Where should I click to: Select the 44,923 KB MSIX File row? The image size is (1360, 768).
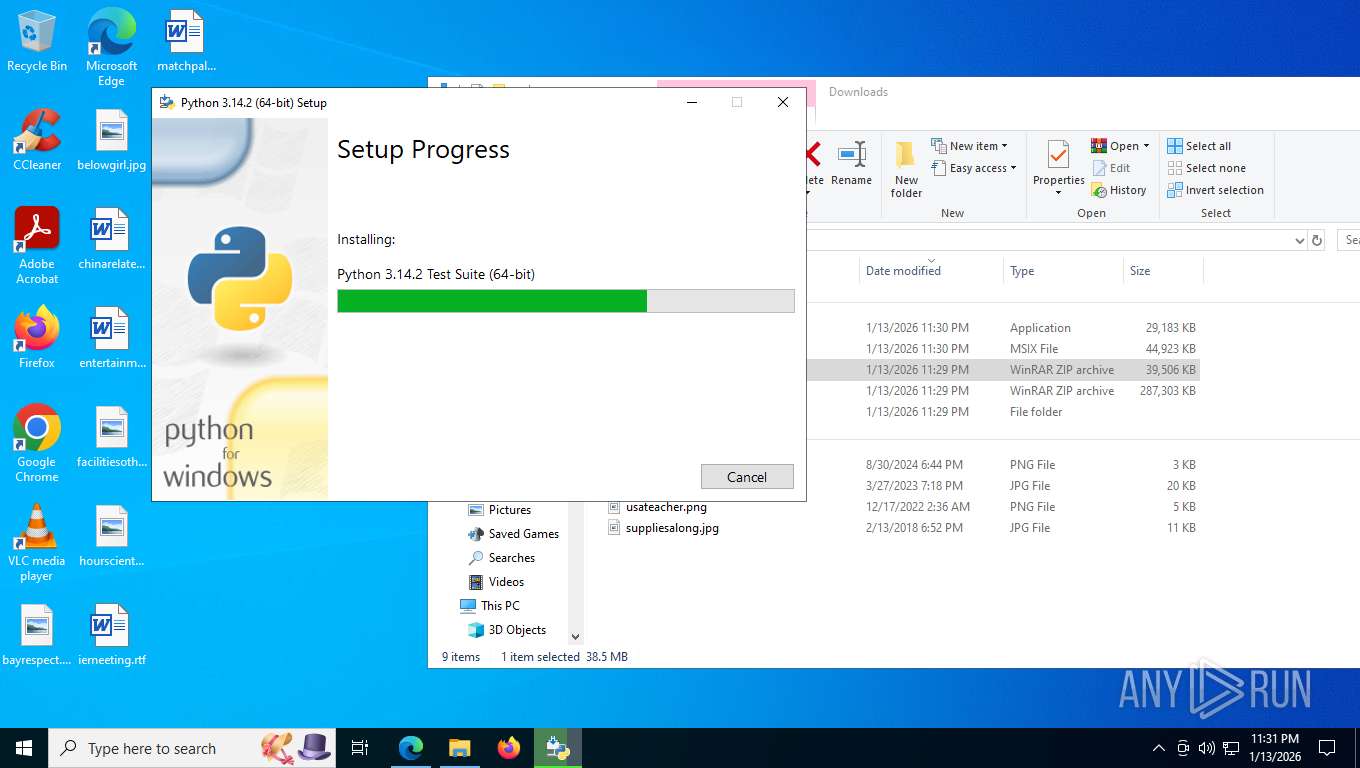pyautogui.click(x=1002, y=349)
